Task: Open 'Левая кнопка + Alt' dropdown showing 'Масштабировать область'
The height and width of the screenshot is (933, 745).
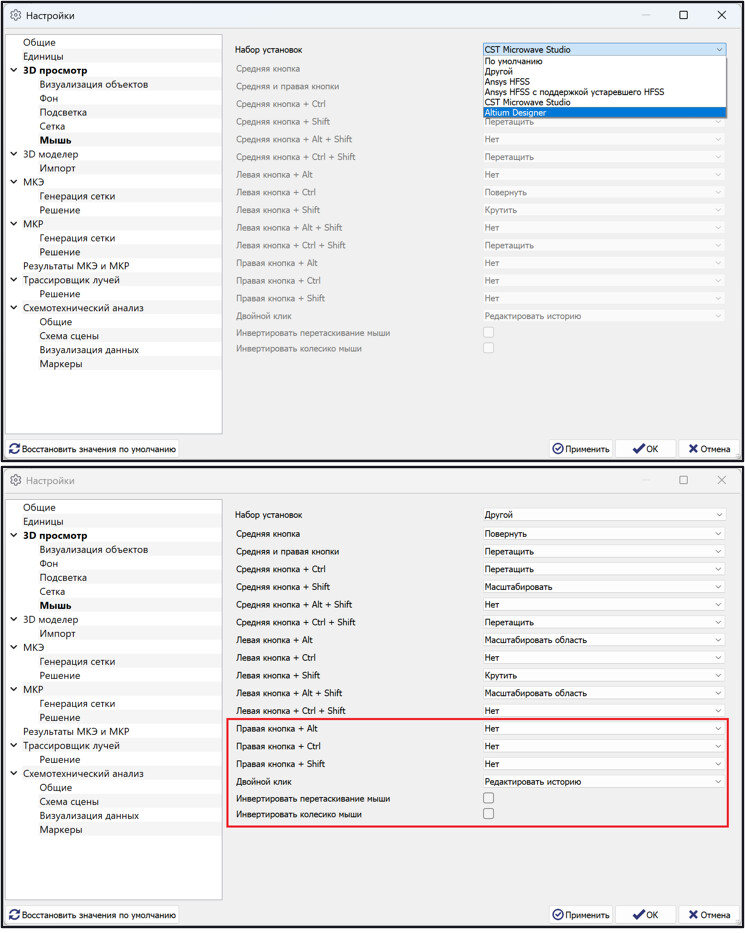Action: tap(604, 640)
